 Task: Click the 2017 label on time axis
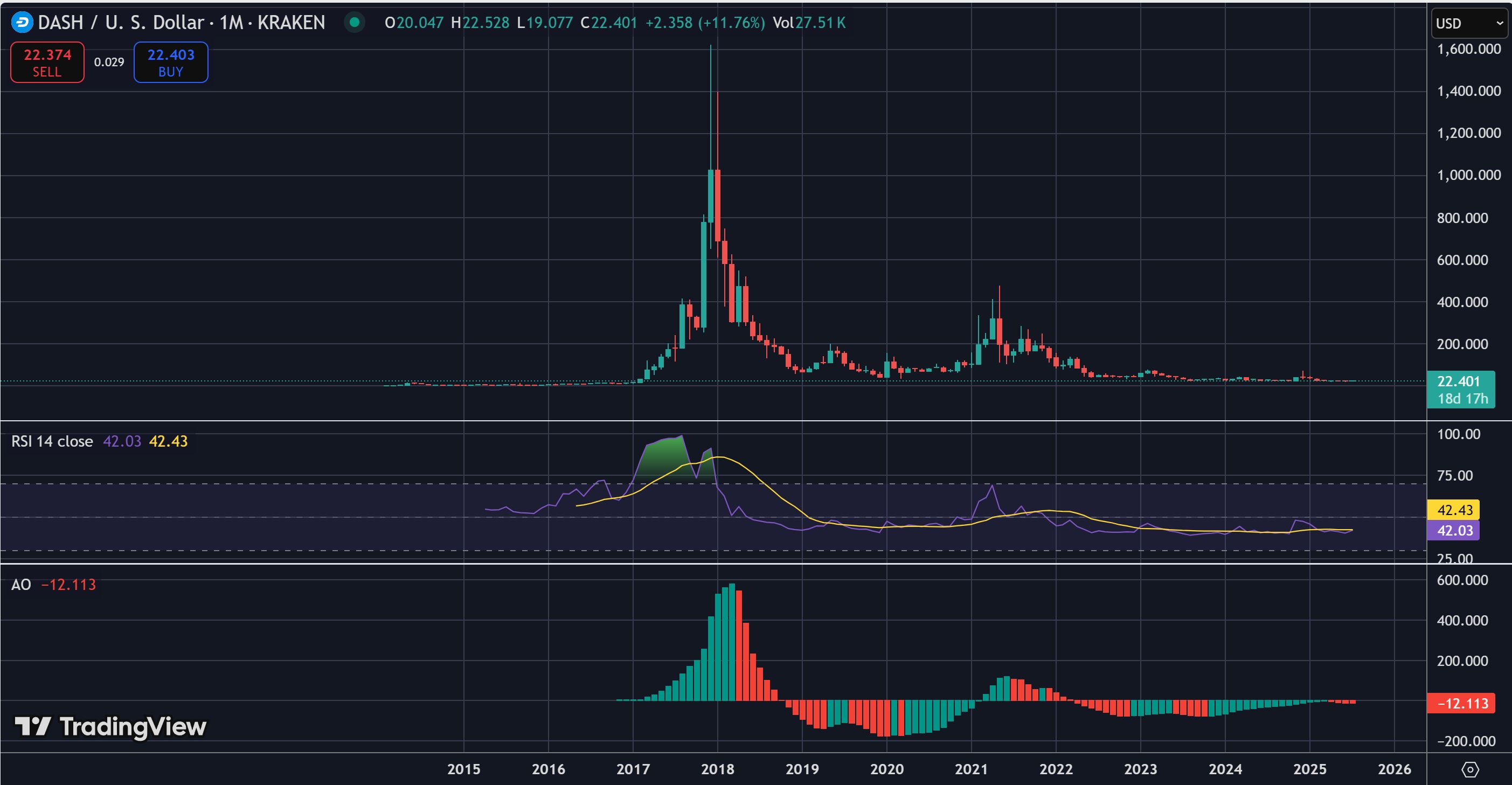pos(633,769)
